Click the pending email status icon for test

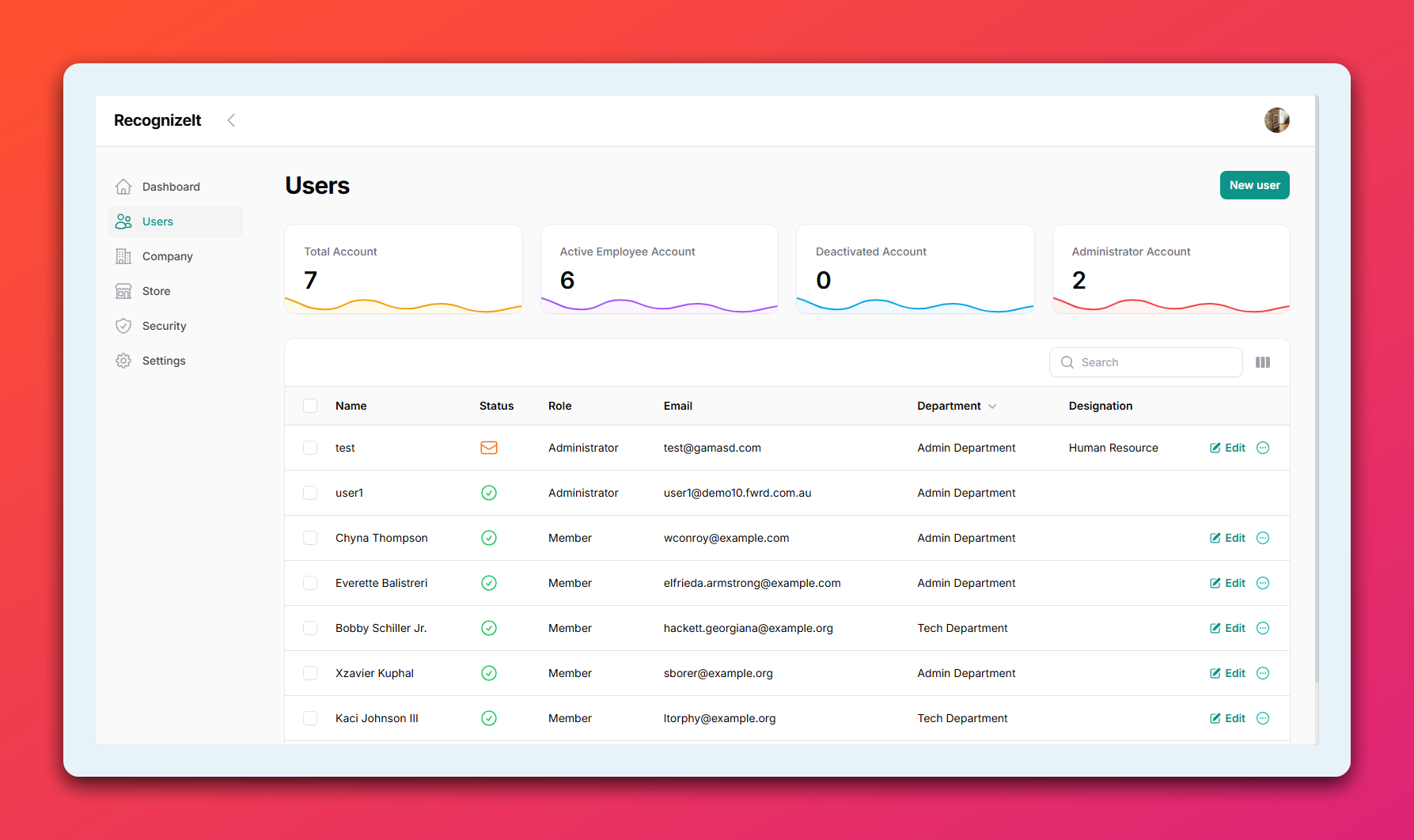489,448
